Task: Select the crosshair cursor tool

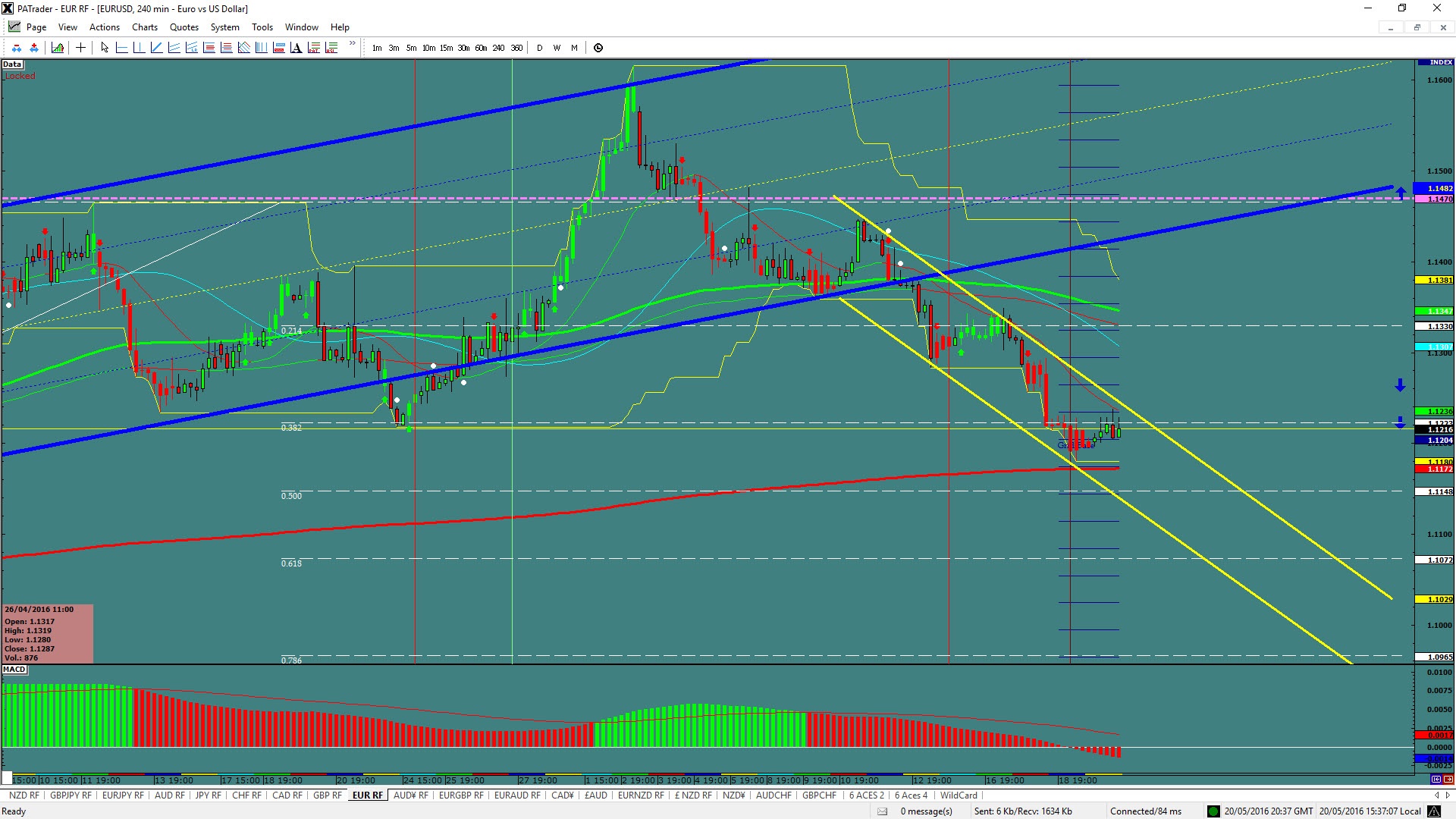Action: [x=80, y=48]
